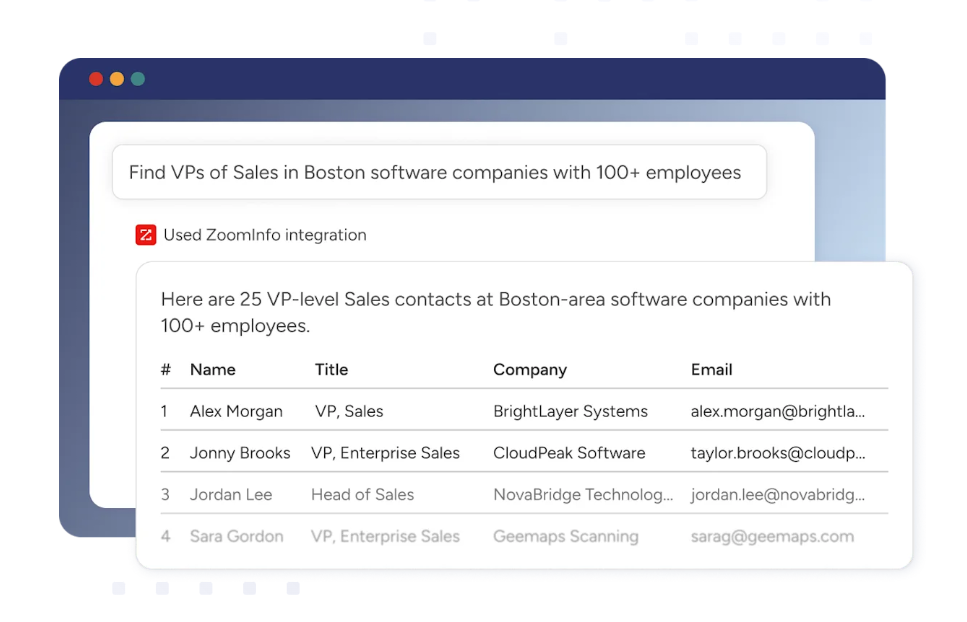
Task: Click company 'BrightLayer Systems'
Action: coord(570,411)
